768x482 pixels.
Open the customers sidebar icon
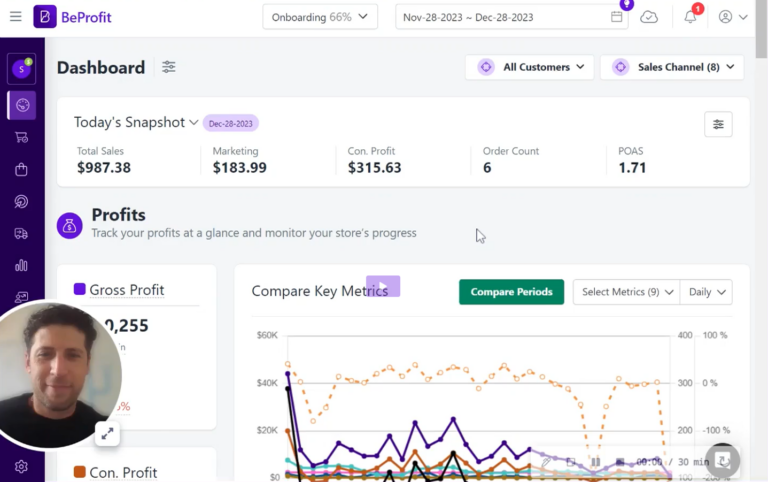point(21,296)
